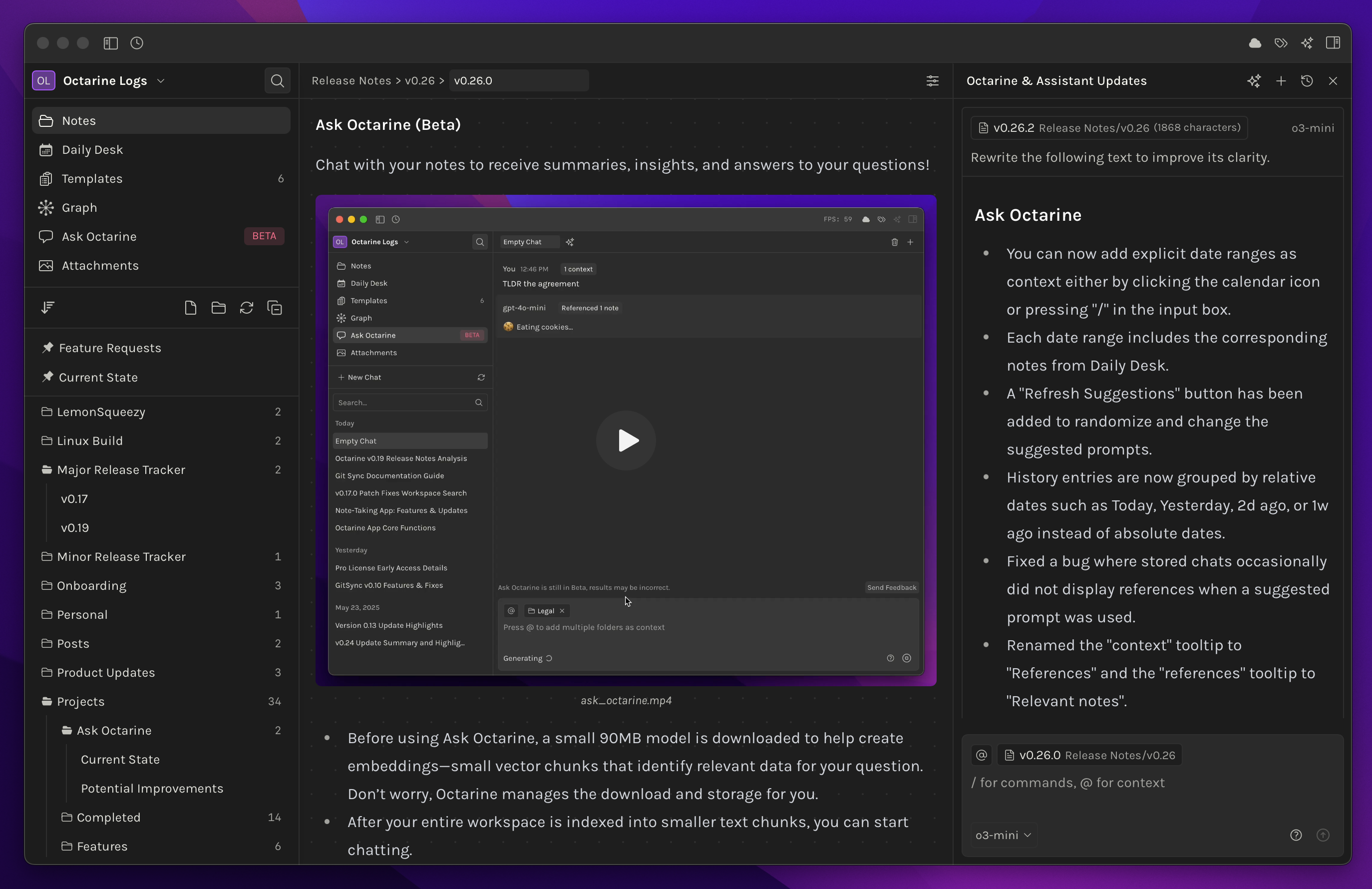Click the refresh file tree icon
1372x889 pixels.
[246, 308]
